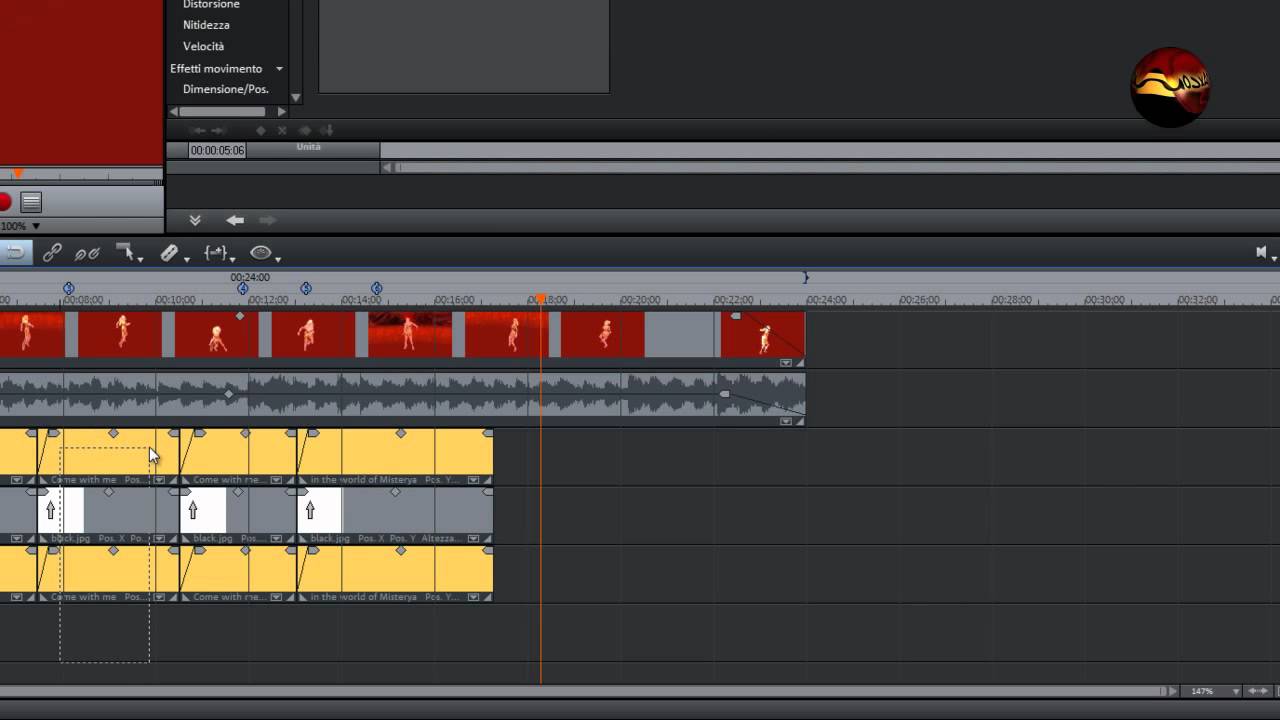Click keyframe diamond on the video track
The height and width of the screenshot is (720, 1280).
coord(239,316)
